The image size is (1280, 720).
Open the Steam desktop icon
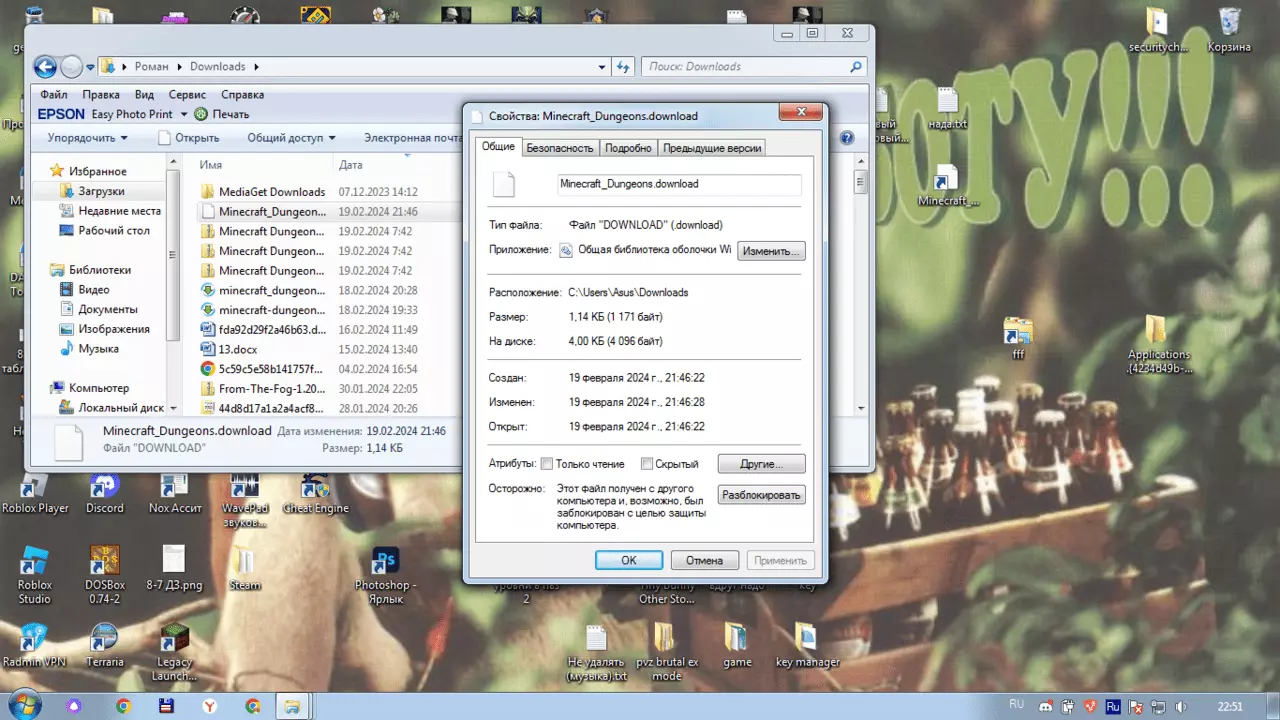(244, 569)
